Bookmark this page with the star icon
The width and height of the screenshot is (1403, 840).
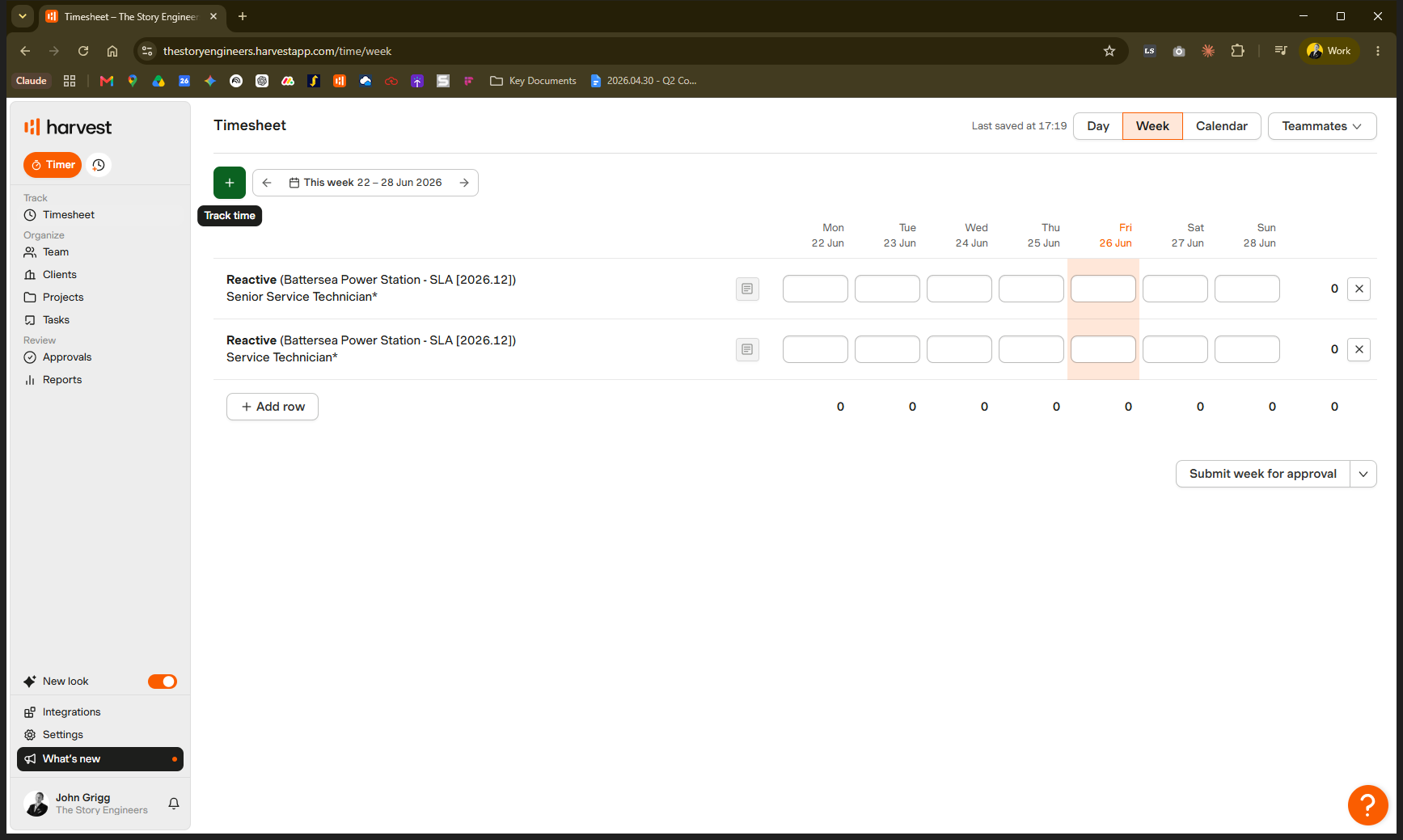[1109, 51]
